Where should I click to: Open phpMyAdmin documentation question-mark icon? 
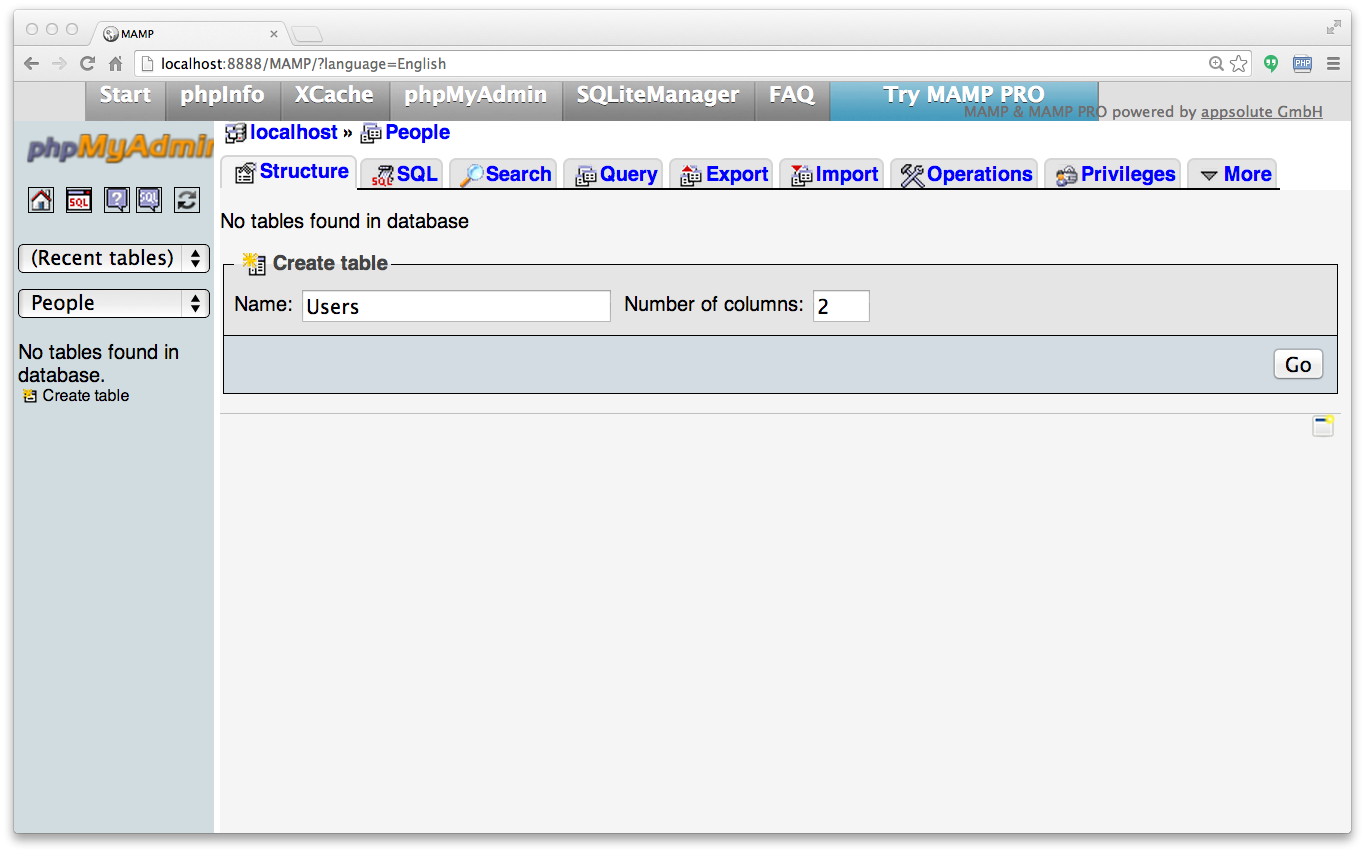coord(117,200)
